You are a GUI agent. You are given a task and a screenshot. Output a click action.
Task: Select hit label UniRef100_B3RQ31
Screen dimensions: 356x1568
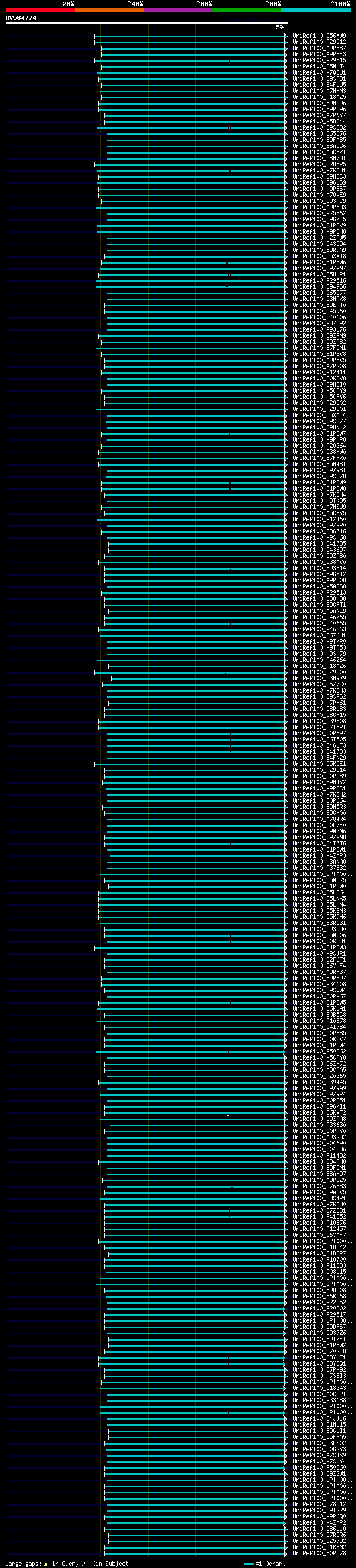click(x=319, y=923)
